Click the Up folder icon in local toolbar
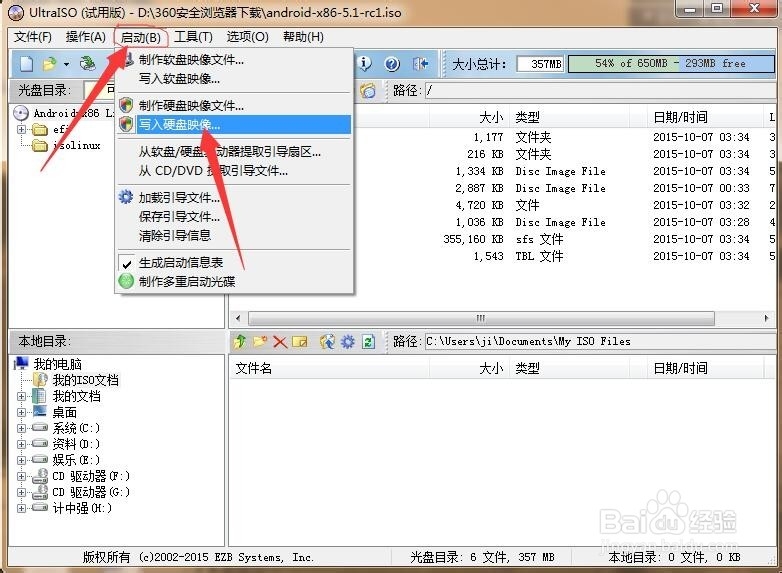This screenshot has width=782, height=573. (x=240, y=342)
